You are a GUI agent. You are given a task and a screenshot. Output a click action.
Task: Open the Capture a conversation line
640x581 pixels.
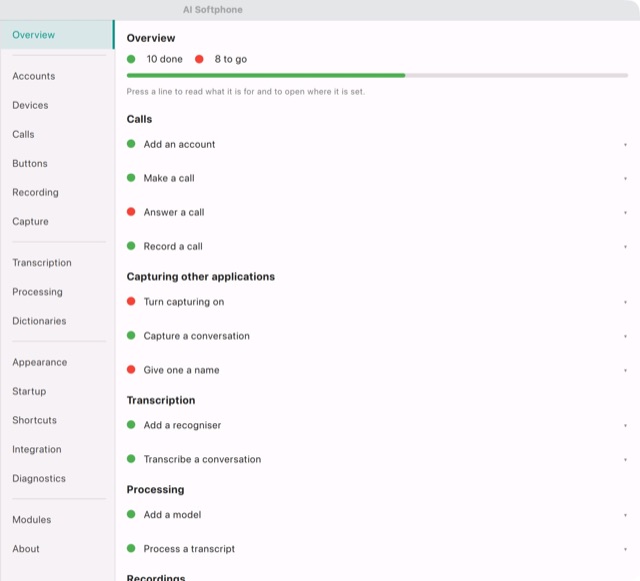point(377,336)
